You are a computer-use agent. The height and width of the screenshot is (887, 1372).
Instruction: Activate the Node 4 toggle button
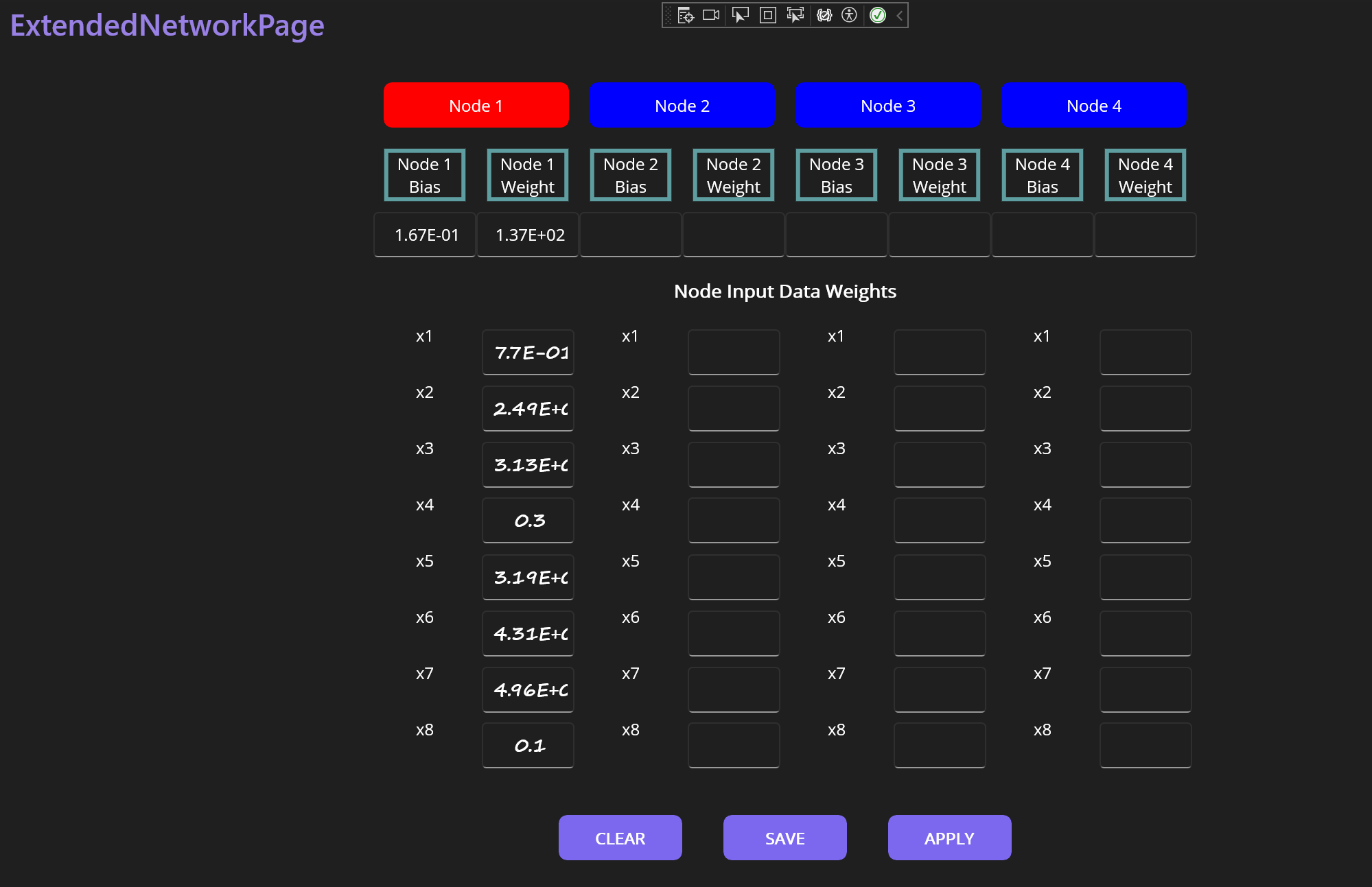pyautogui.click(x=1093, y=106)
